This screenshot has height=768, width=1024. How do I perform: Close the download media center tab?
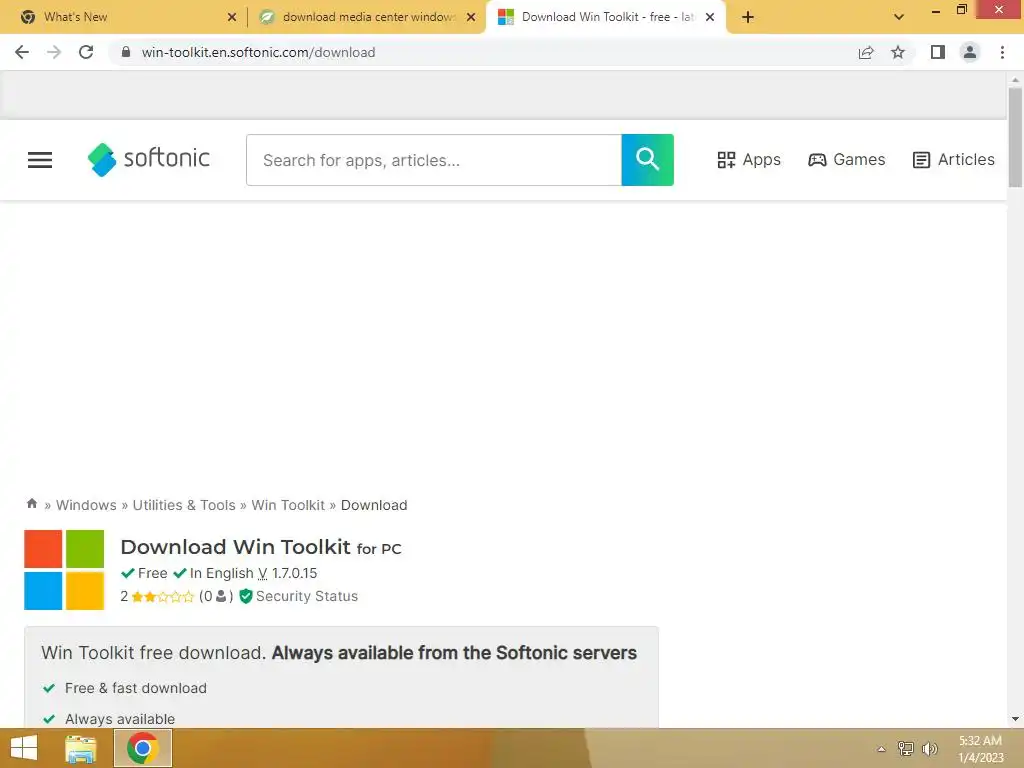point(471,17)
